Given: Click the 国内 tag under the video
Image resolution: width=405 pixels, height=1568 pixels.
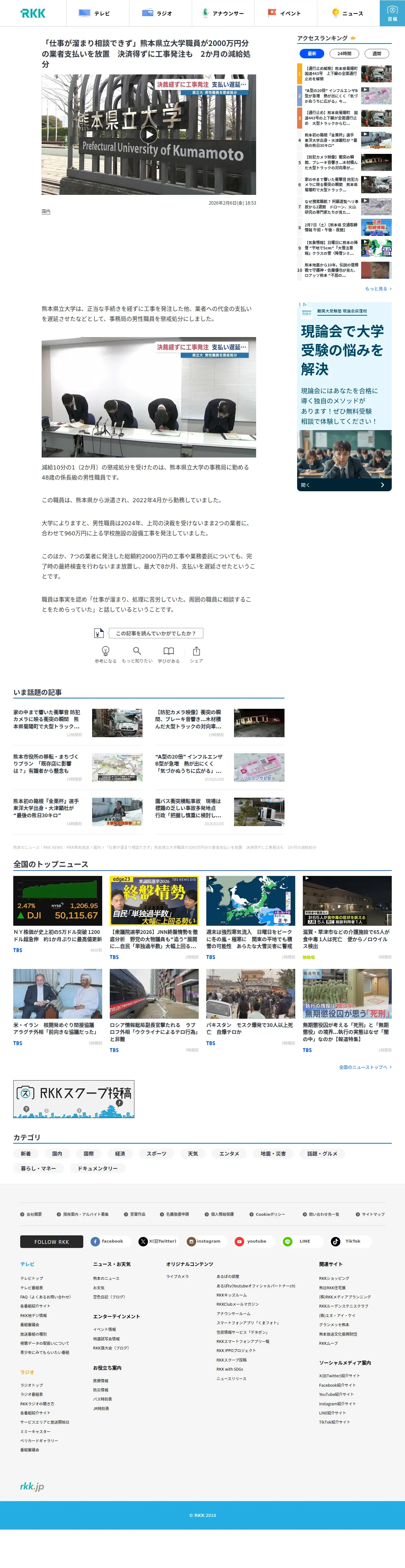Looking at the screenshot, I should coord(46,211).
